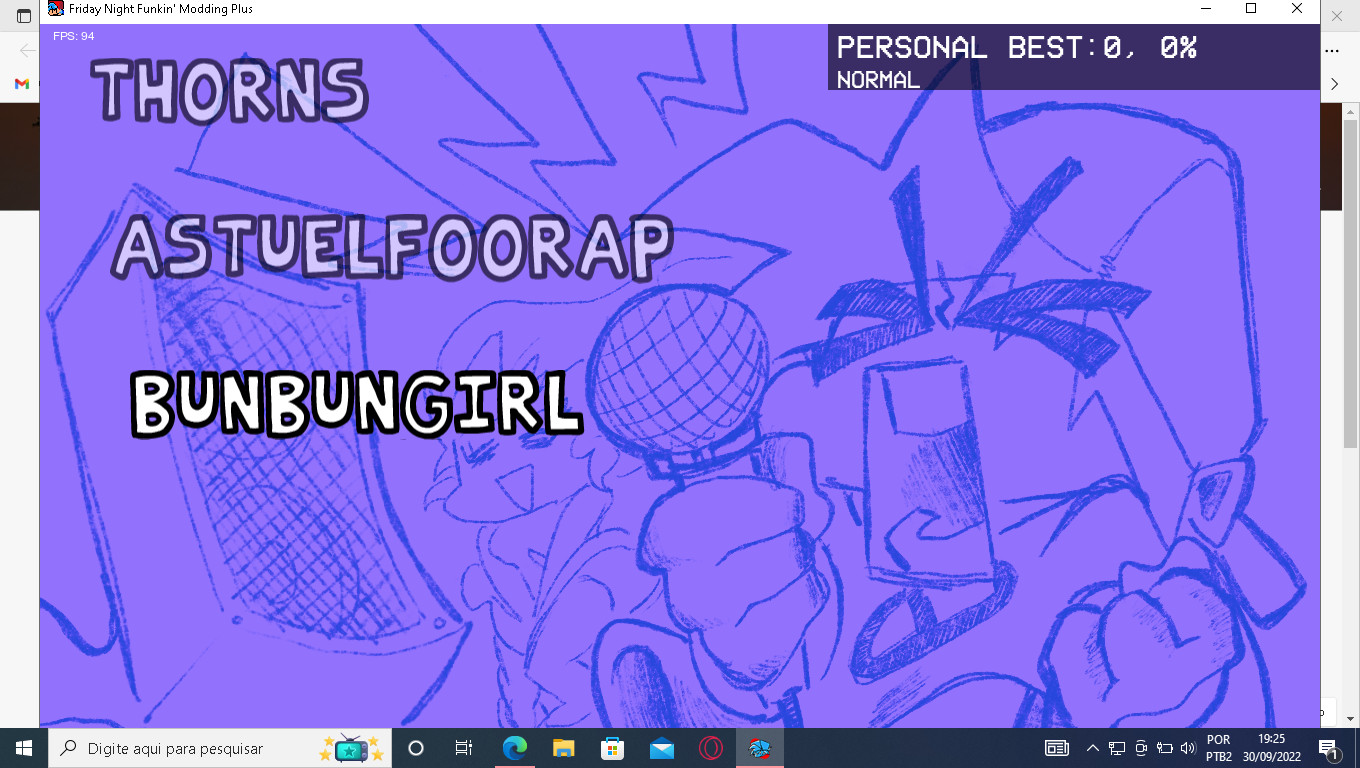The image size is (1360, 768).
Task: Maximize the Friday Night Funkin' window
Action: [1251, 9]
